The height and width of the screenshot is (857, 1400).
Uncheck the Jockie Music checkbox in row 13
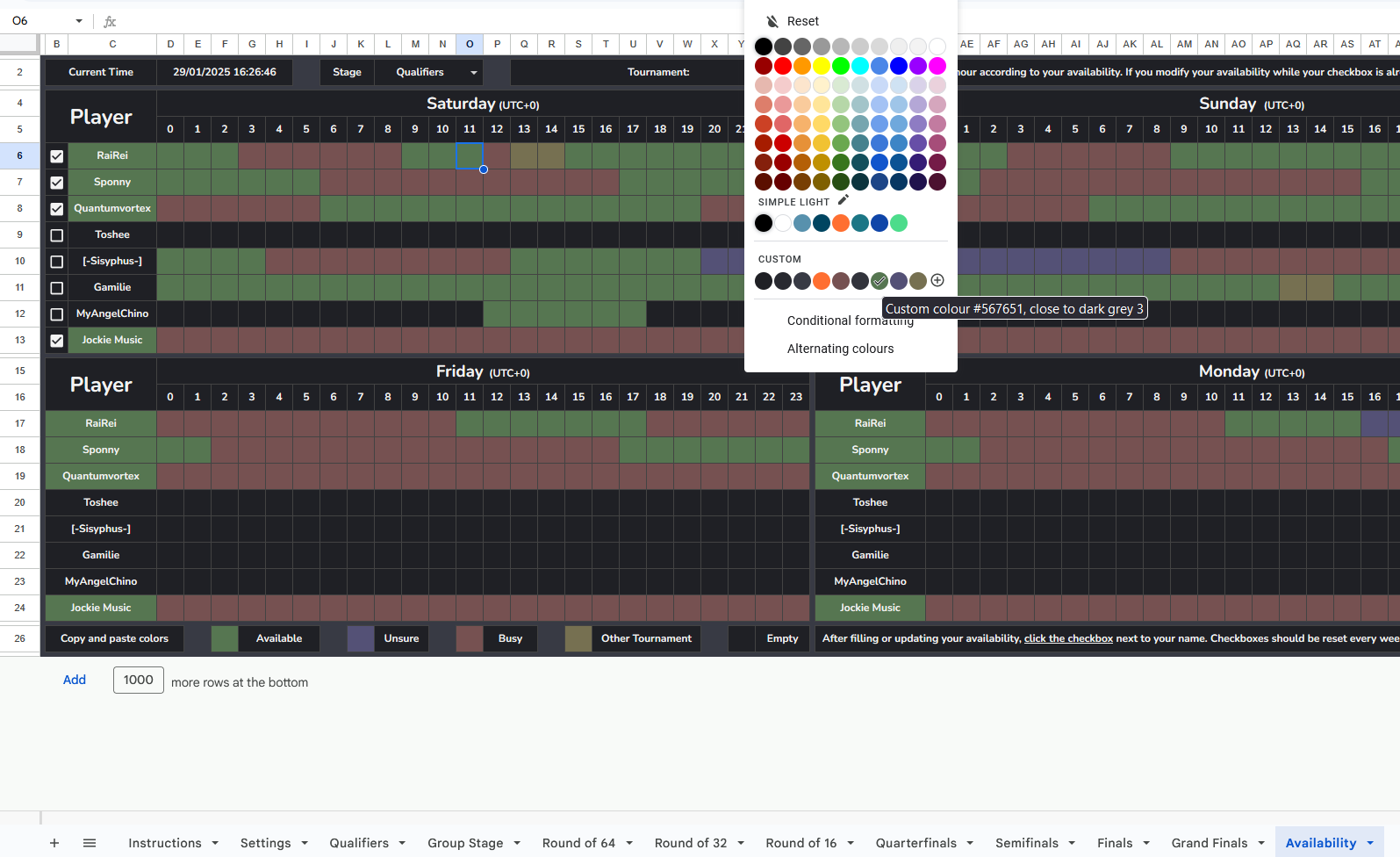pos(57,341)
